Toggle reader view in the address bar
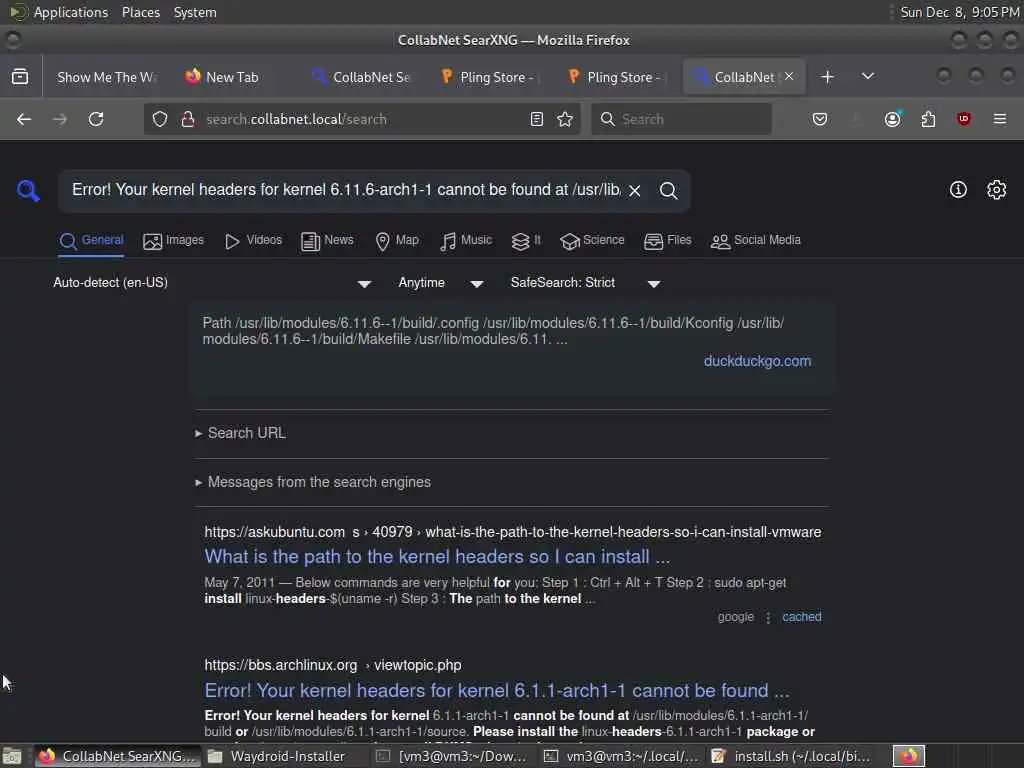This screenshot has height=768, width=1024. click(537, 119)
